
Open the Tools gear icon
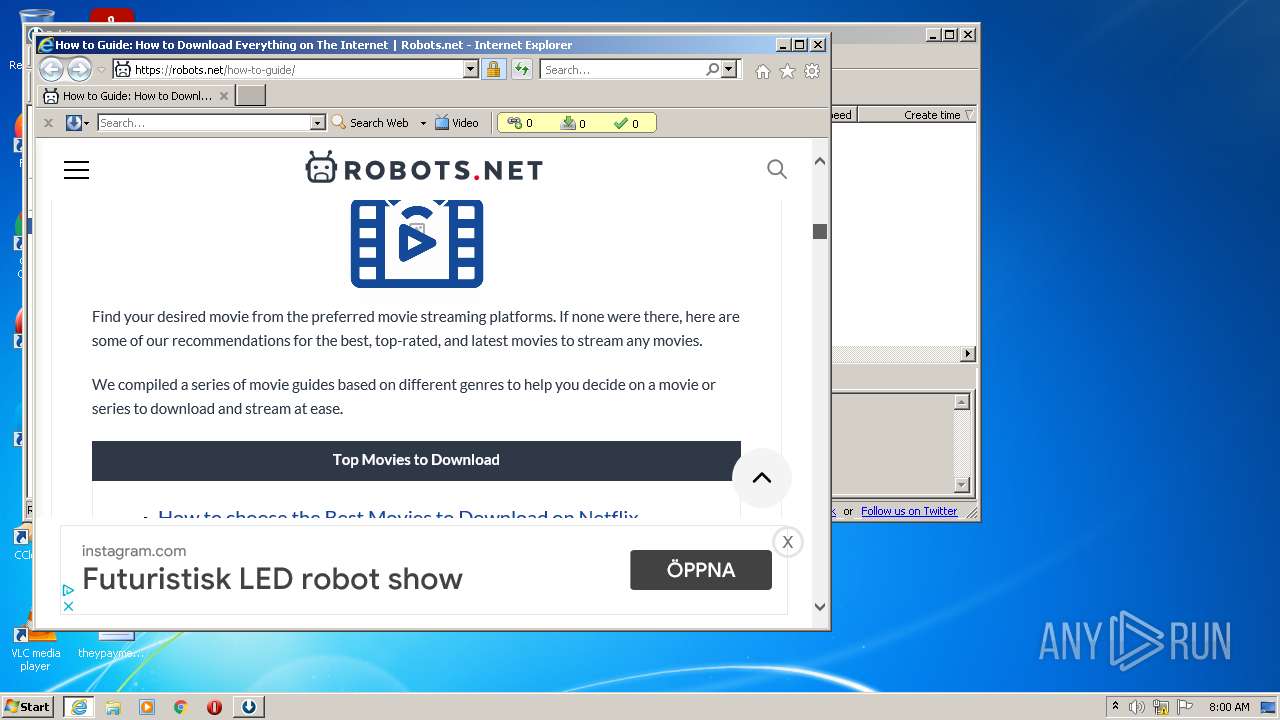(812, 71)
